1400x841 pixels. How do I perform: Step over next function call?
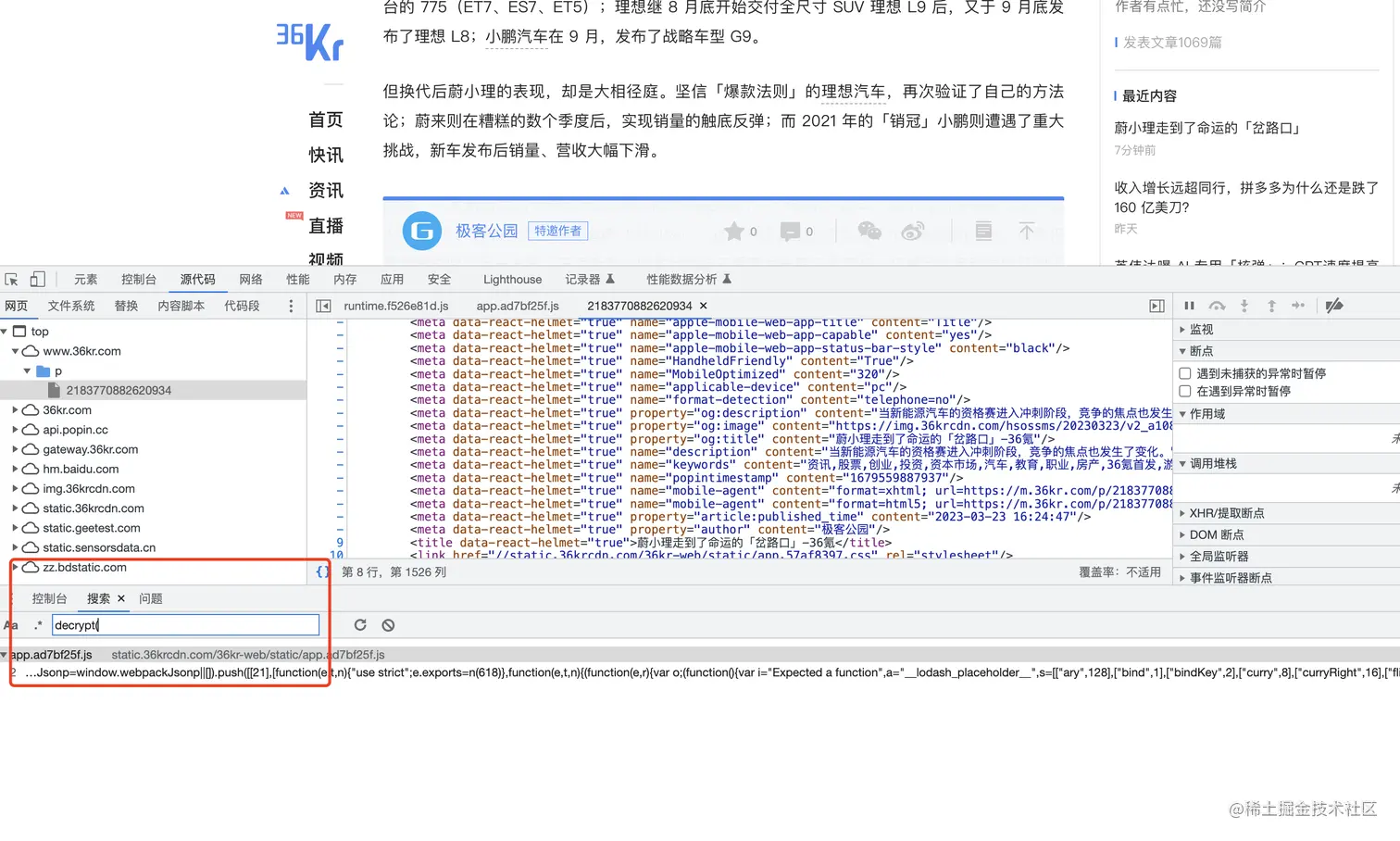pos(1217,306)
